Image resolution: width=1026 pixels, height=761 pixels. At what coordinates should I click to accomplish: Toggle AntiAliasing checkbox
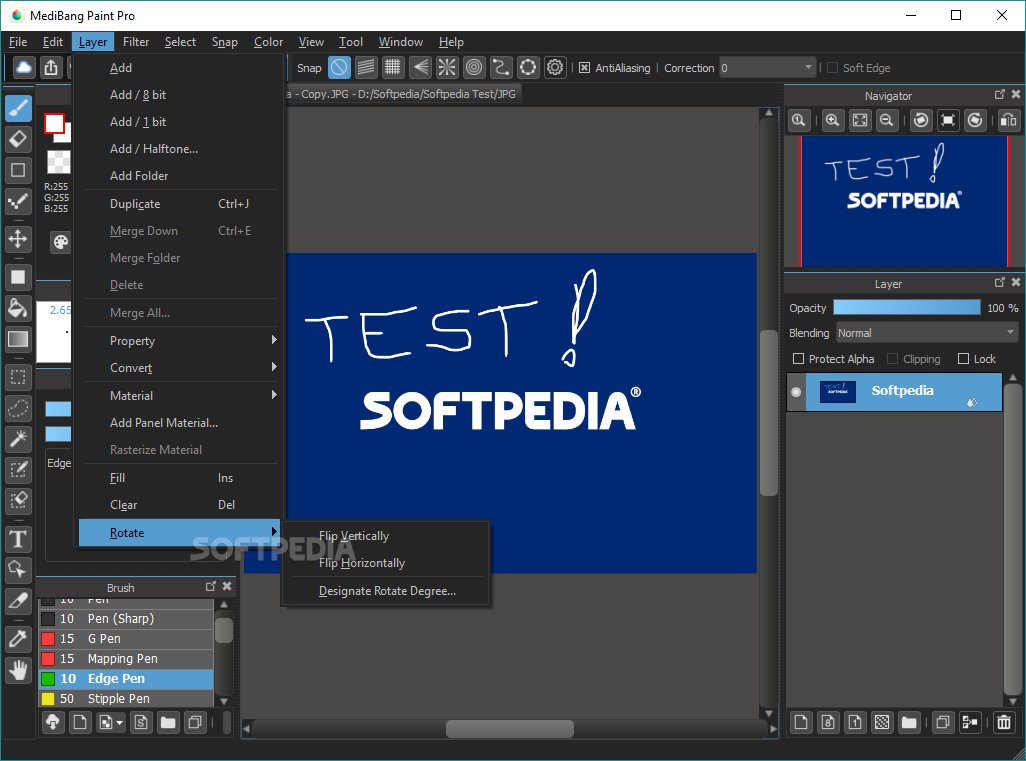pos(584,68)
